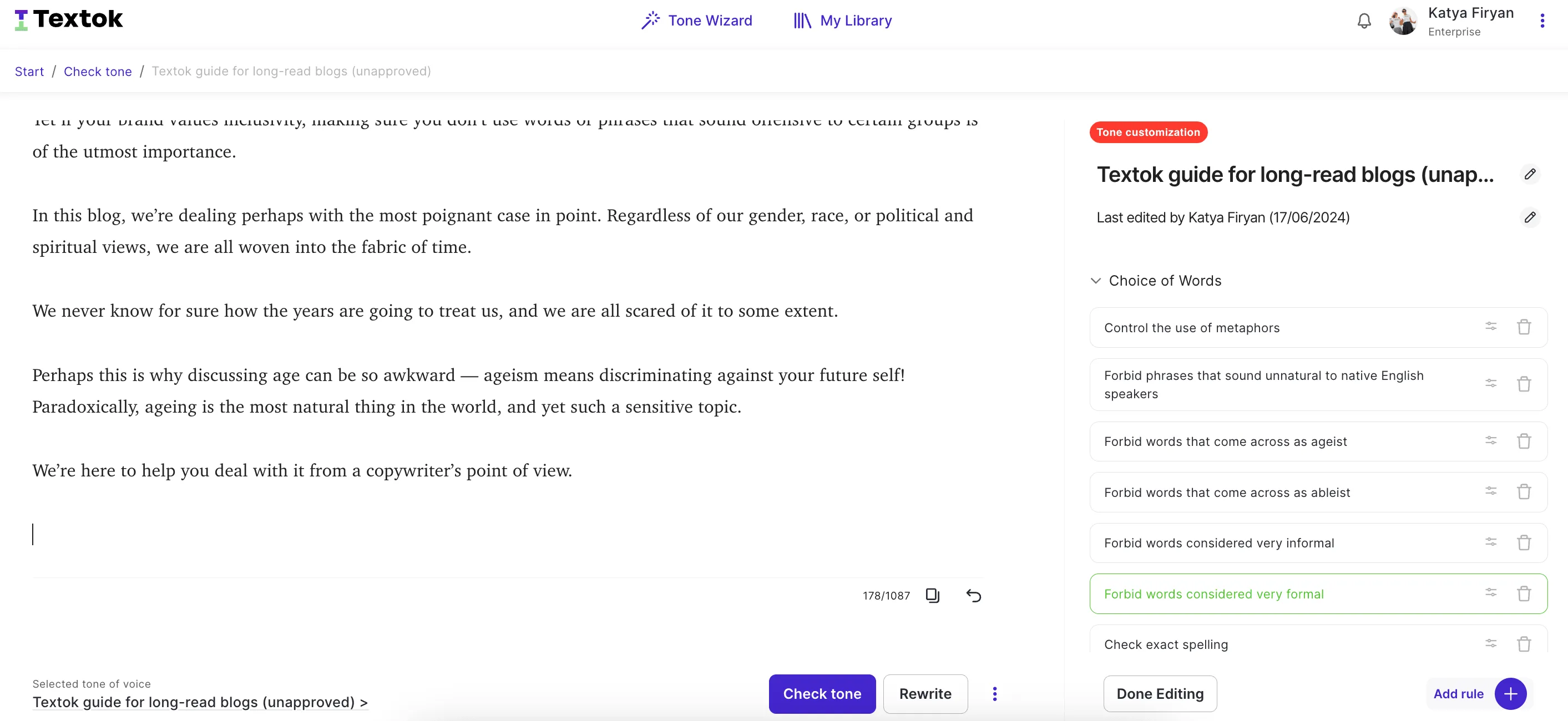Screen dimensions: 1568x721
Task: Open the selected tone of voice selector
Action: point(200,702)
